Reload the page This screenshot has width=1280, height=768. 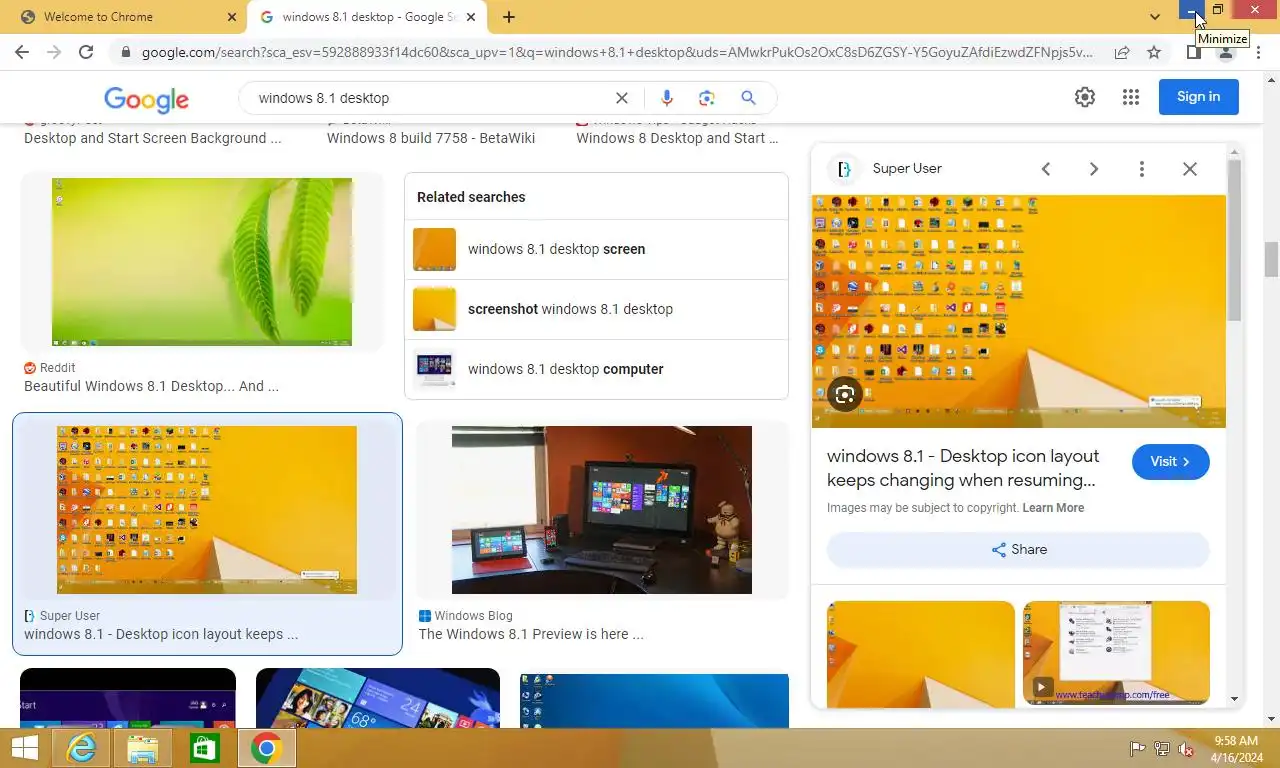pyautogui.click(x=86, y=52)
